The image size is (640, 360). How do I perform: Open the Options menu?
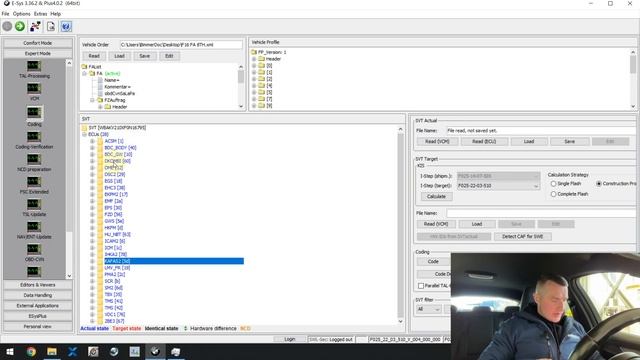coord(21,14)
